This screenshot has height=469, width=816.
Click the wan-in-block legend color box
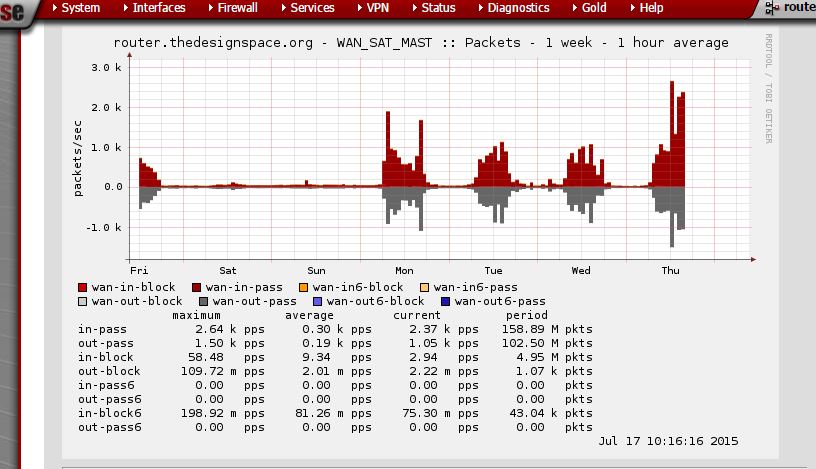(x=82, y=287)
